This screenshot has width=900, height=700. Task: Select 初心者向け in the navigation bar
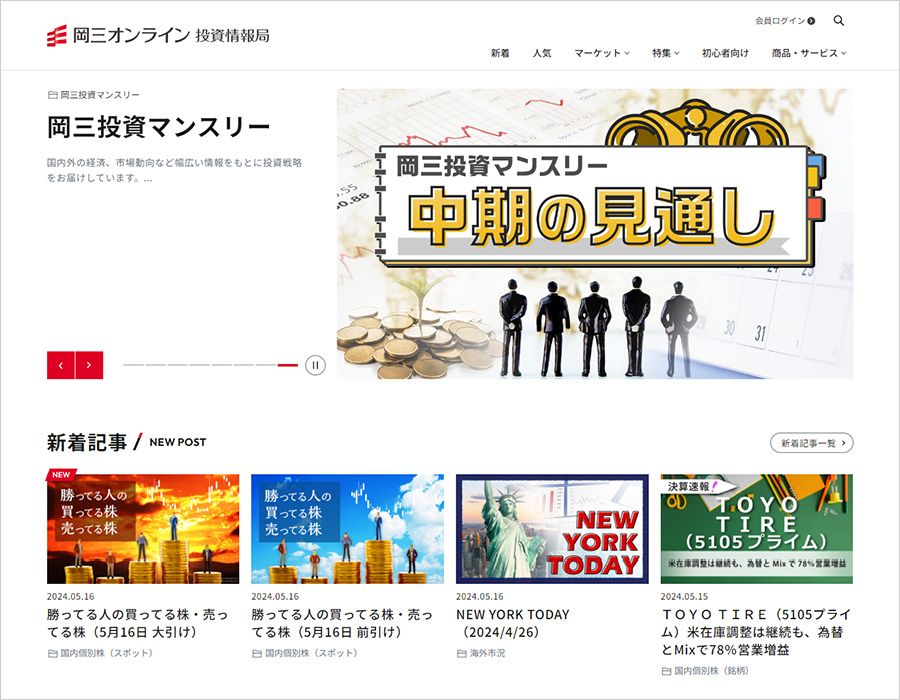pyautogui.click(x=726, y=53)
